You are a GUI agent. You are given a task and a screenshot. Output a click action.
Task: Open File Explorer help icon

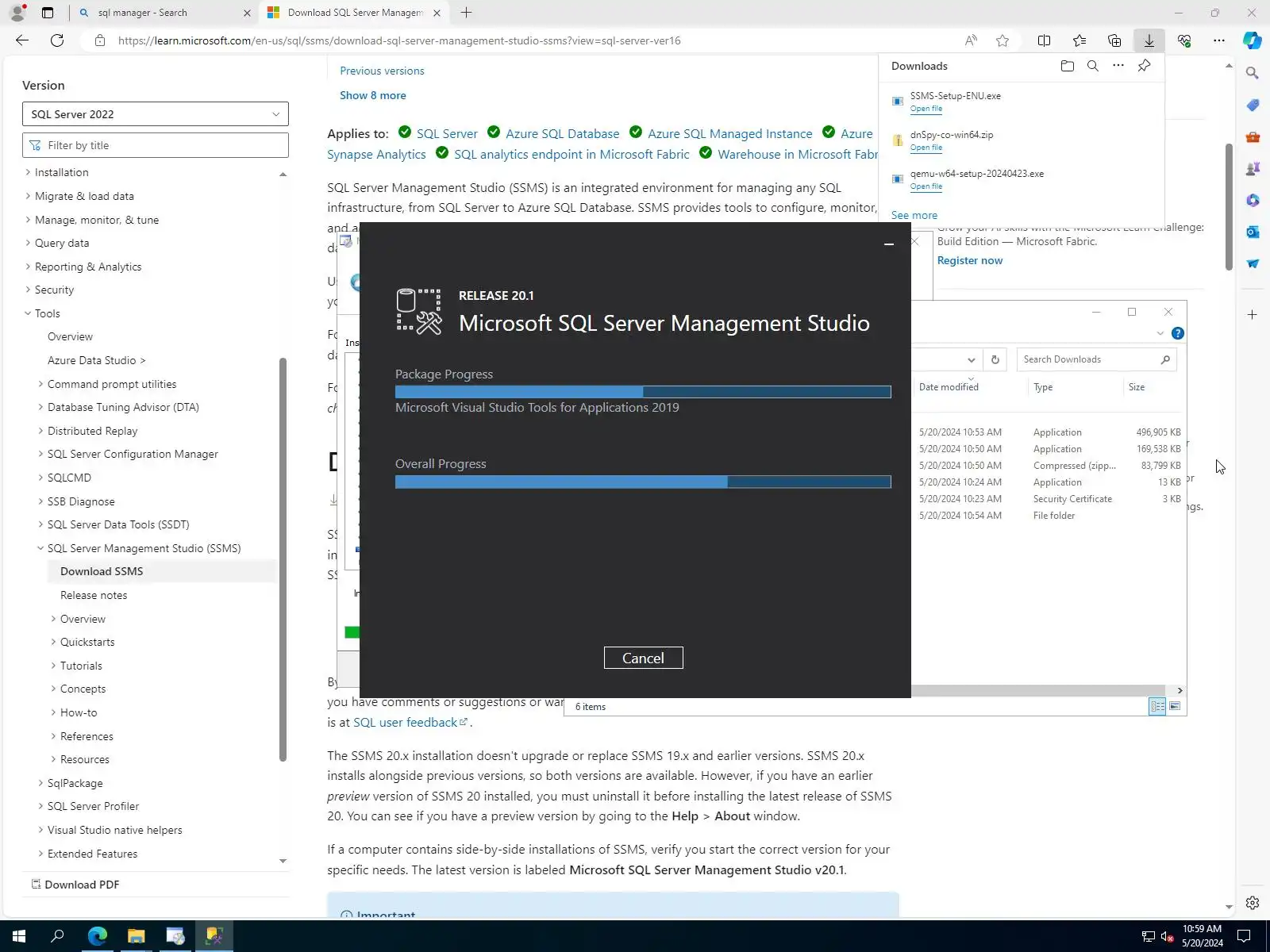point(1178,333)
